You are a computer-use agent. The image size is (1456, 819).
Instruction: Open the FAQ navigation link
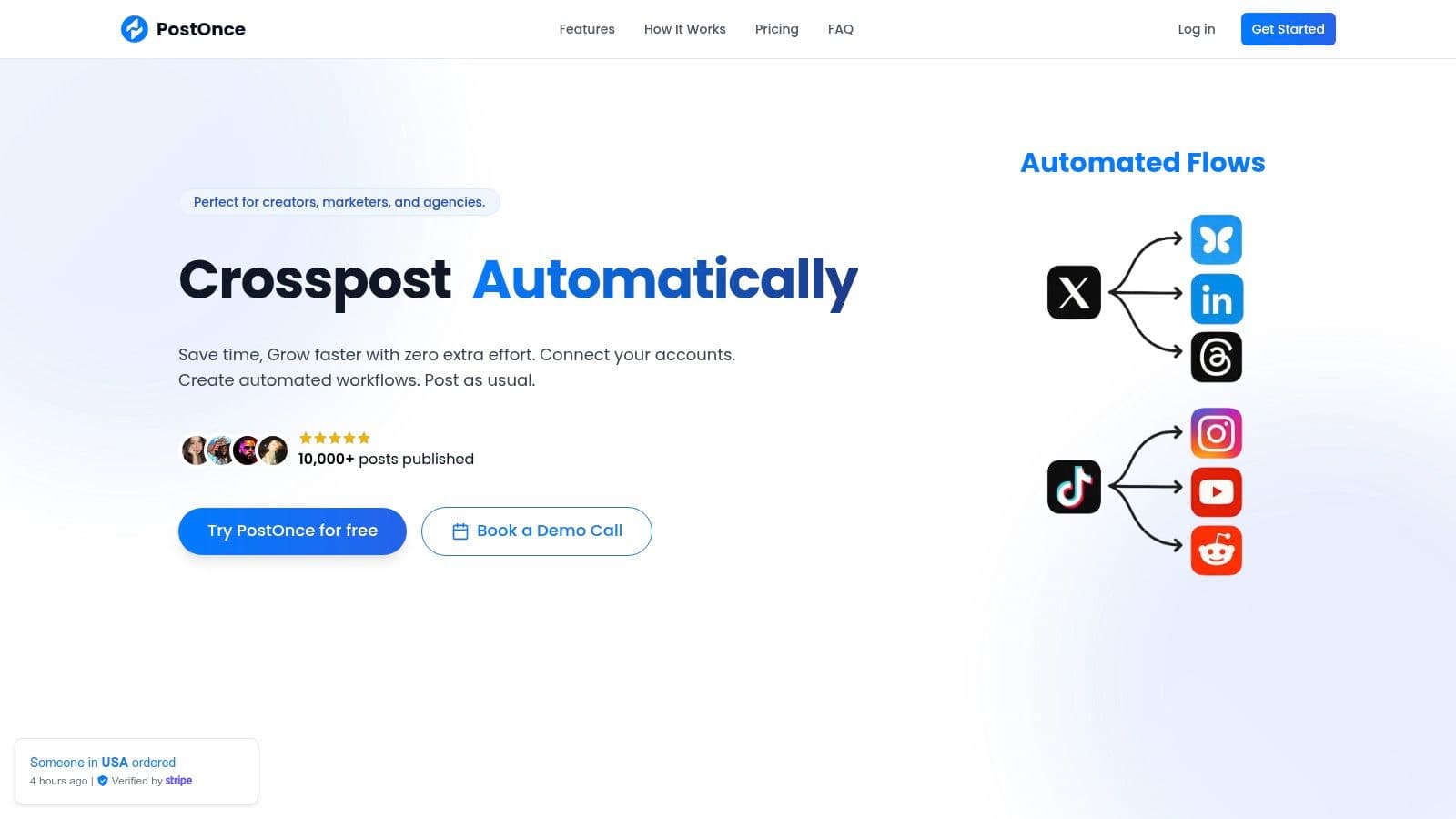pyautogui.click(x=841, y=29)
